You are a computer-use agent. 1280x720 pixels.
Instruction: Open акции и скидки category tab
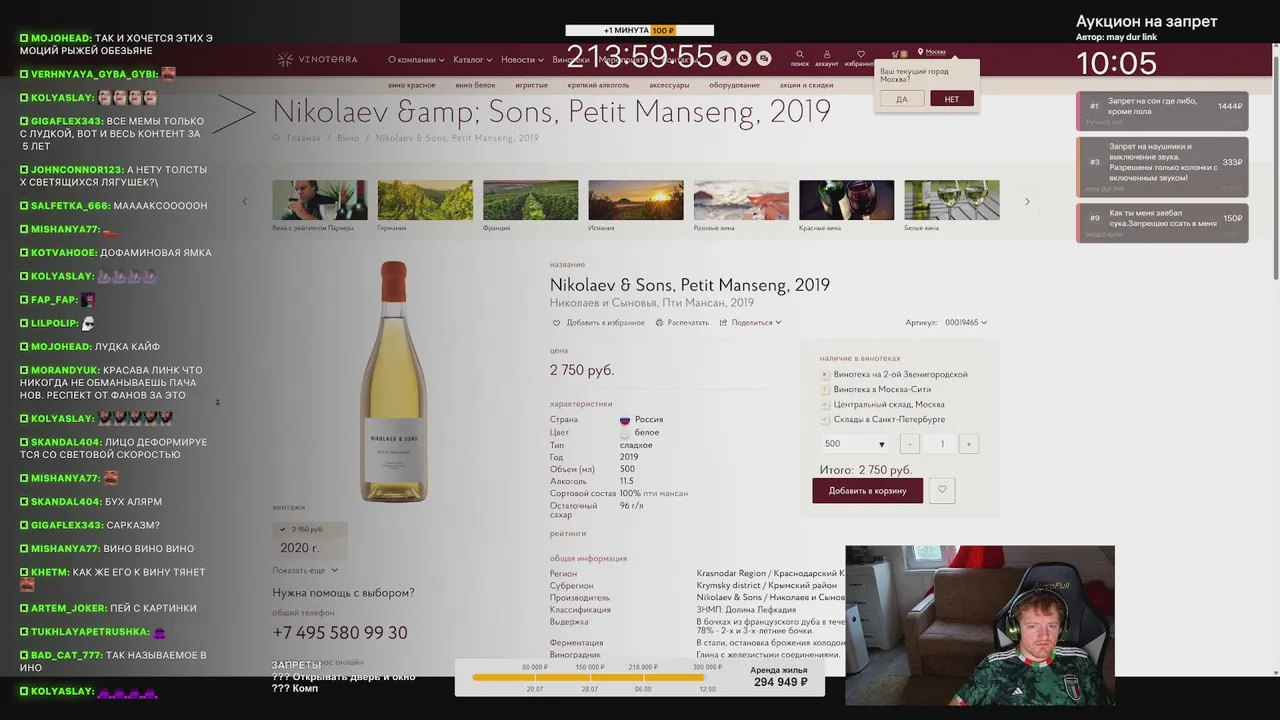807,86
